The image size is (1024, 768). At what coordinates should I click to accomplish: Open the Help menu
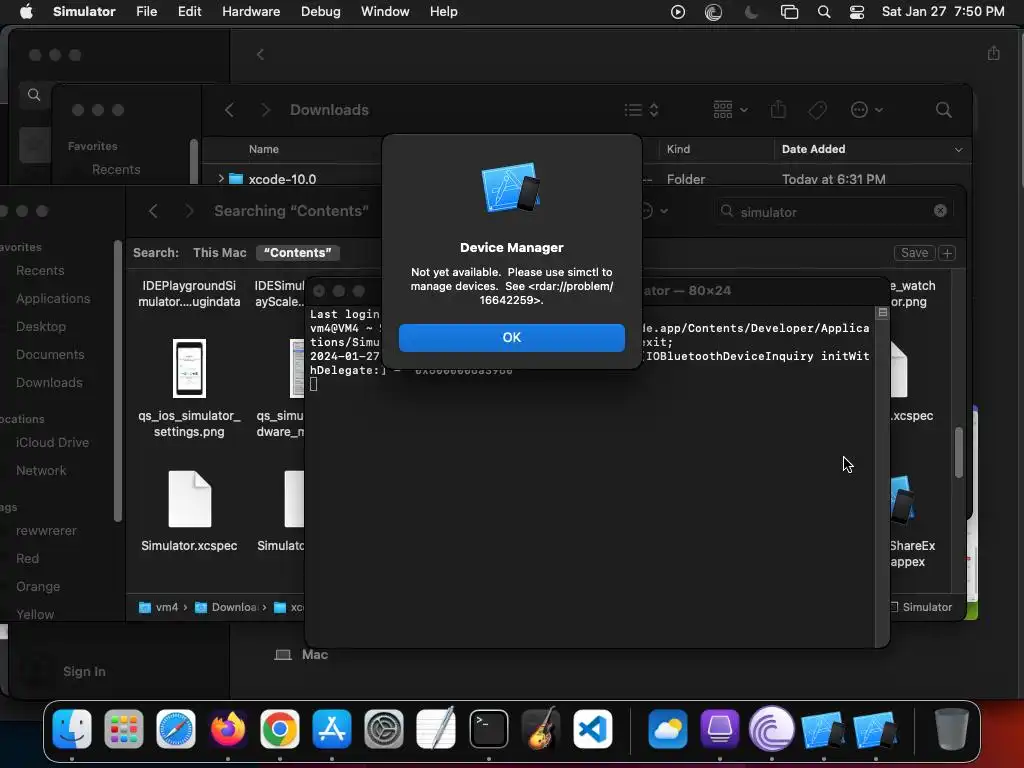pyautogui.click(x=443, y=12)
